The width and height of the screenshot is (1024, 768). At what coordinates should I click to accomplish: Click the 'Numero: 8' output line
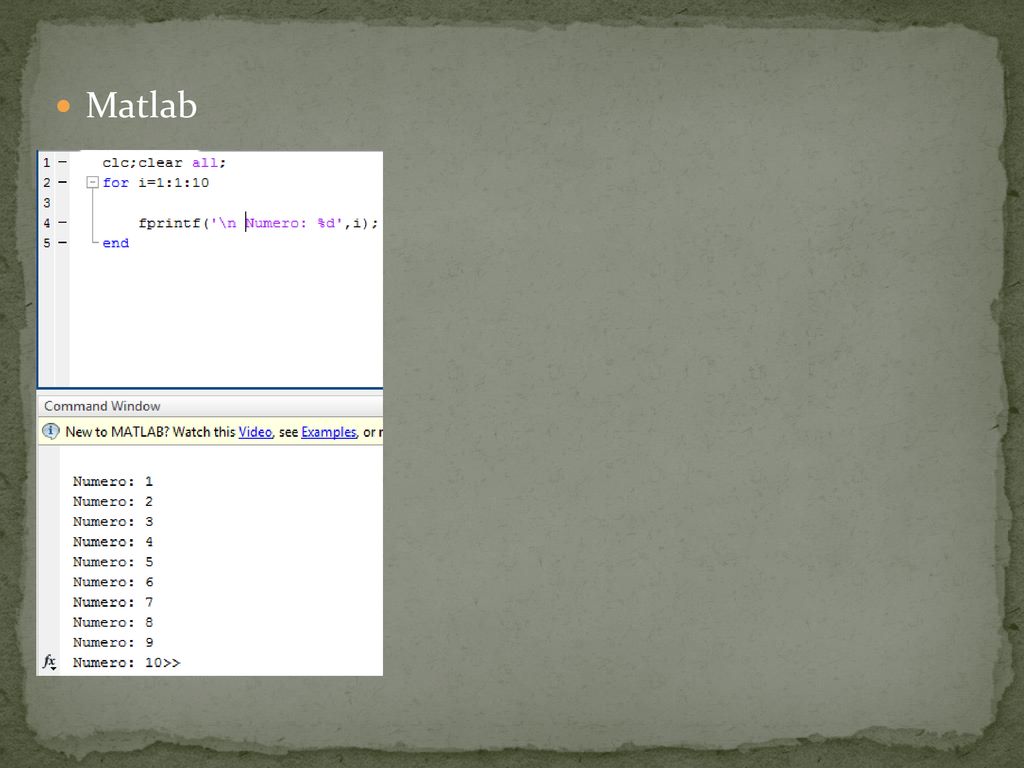[113, 622]
